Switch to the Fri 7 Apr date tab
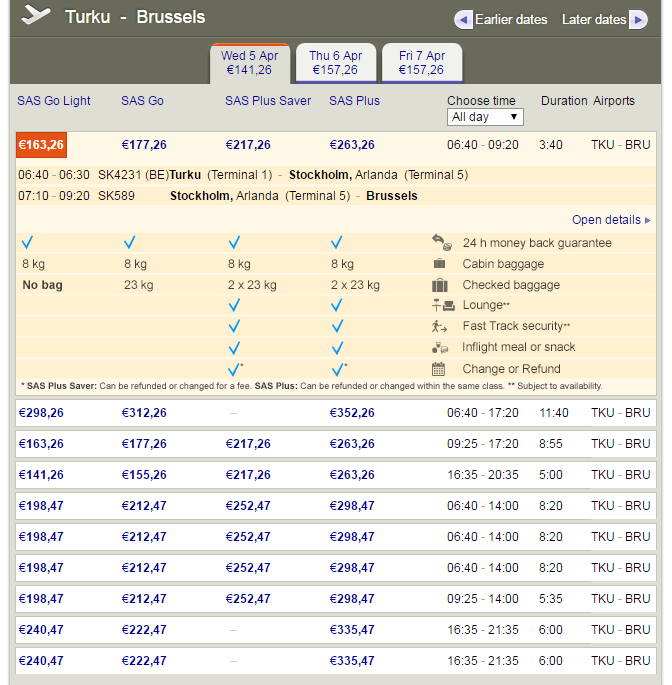 421,63
